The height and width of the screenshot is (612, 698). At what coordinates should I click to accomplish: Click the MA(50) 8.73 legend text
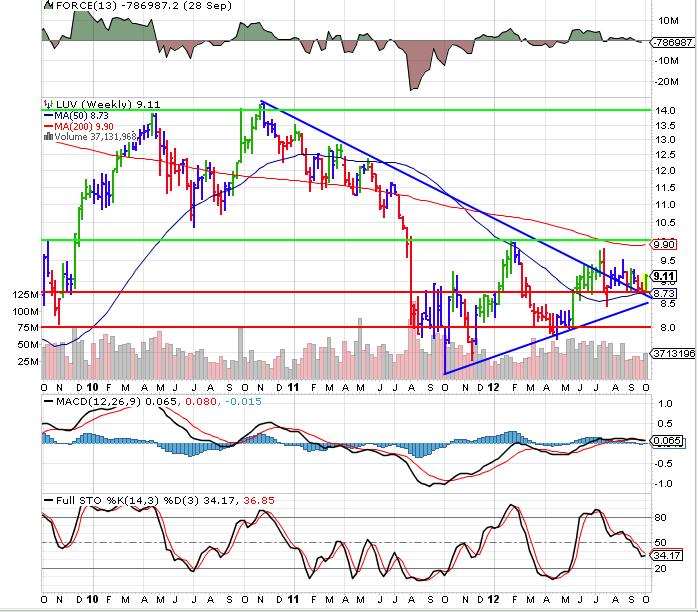(81, 115)
